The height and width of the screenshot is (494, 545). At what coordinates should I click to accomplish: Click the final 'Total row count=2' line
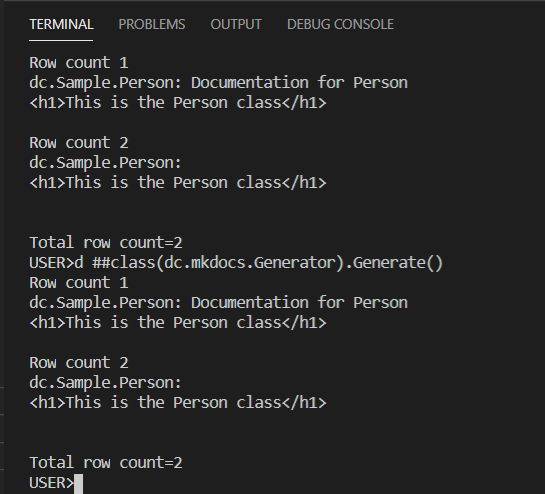pos(106,463)
